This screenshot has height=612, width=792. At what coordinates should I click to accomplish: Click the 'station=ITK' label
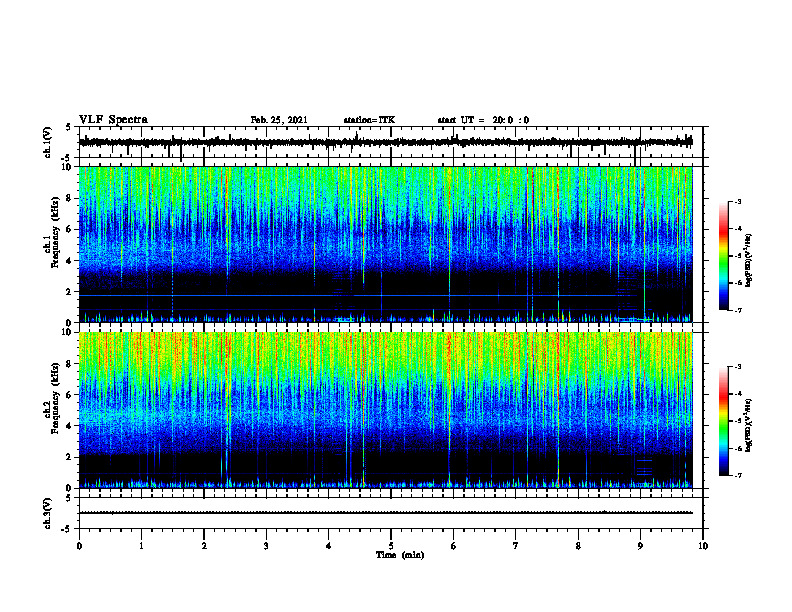[369, 120]
